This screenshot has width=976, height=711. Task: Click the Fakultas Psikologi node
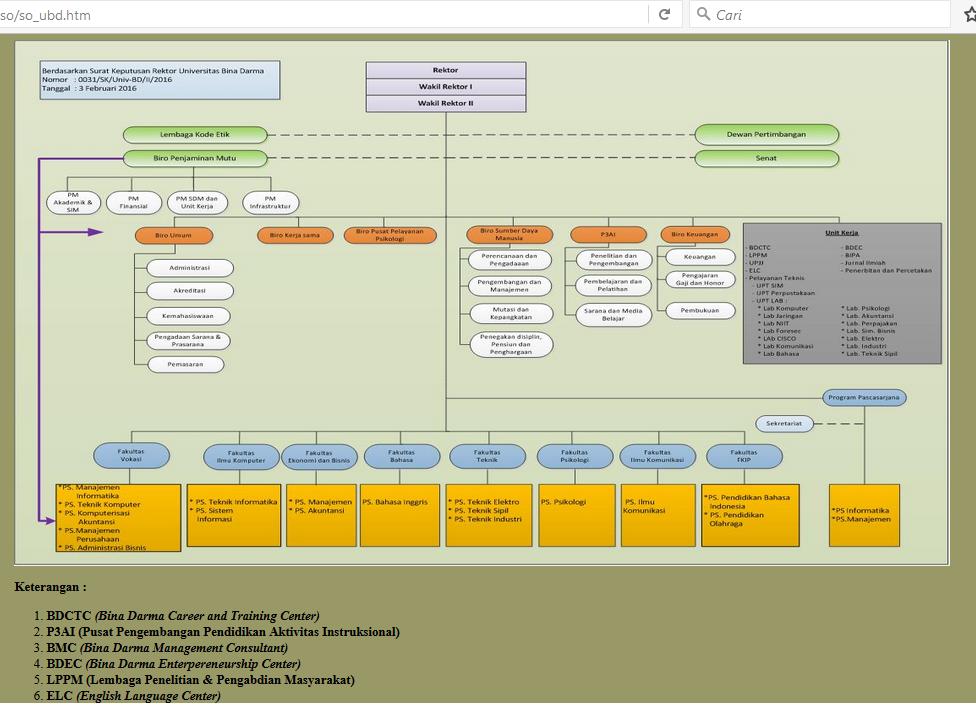click(575, 456)
